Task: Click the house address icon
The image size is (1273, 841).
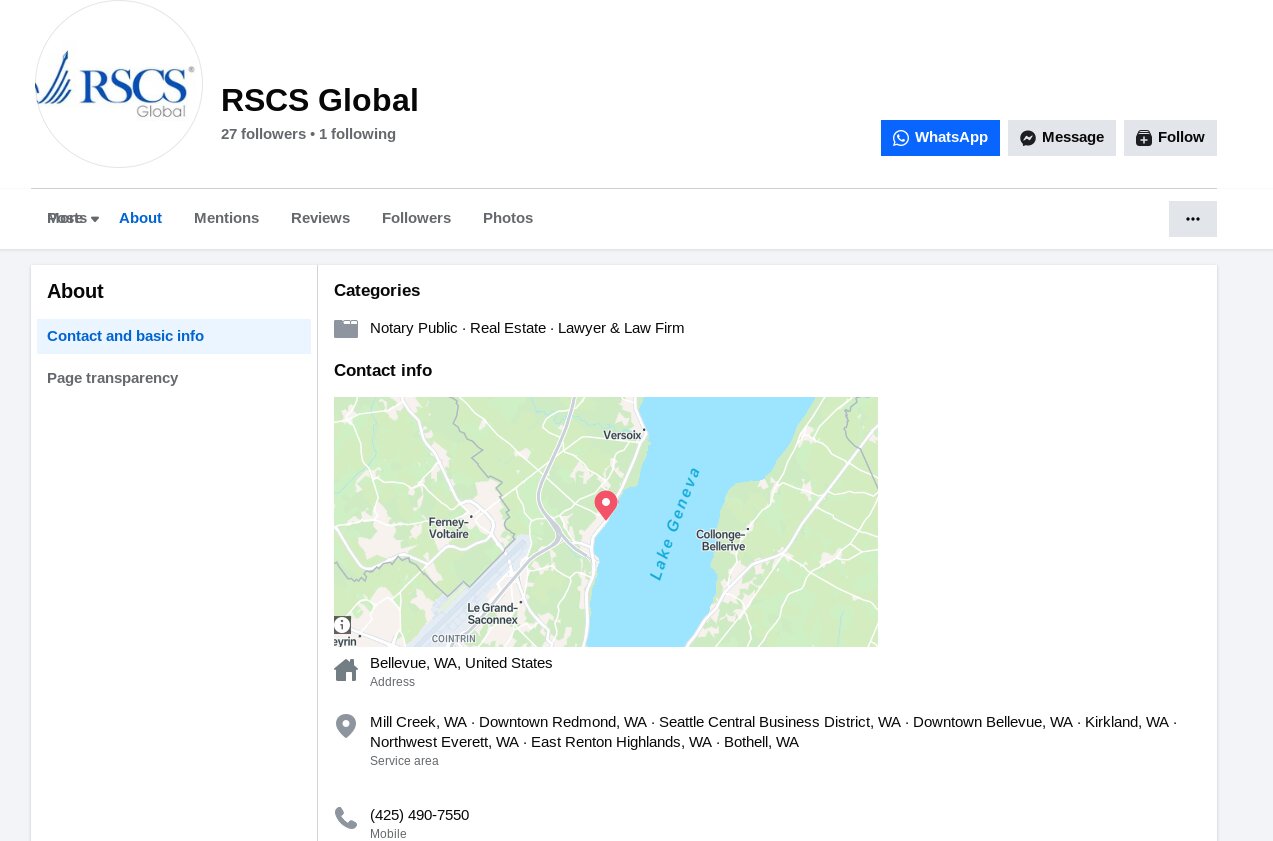Action: click(346, 670)
